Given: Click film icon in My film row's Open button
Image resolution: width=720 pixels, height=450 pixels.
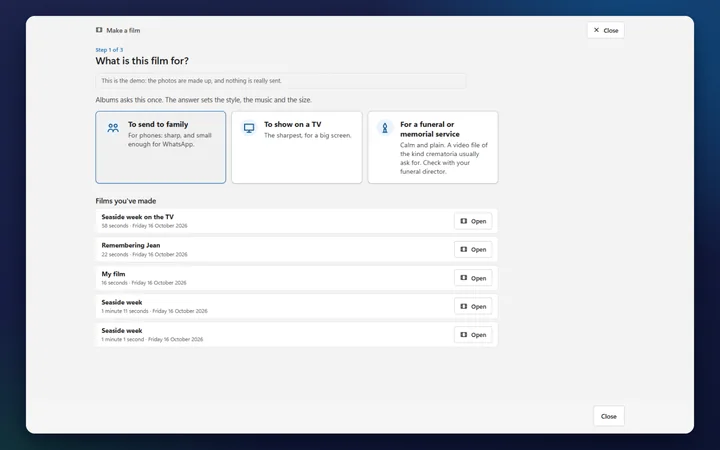Looking at the screenshot, I should (x=464, y=278).
